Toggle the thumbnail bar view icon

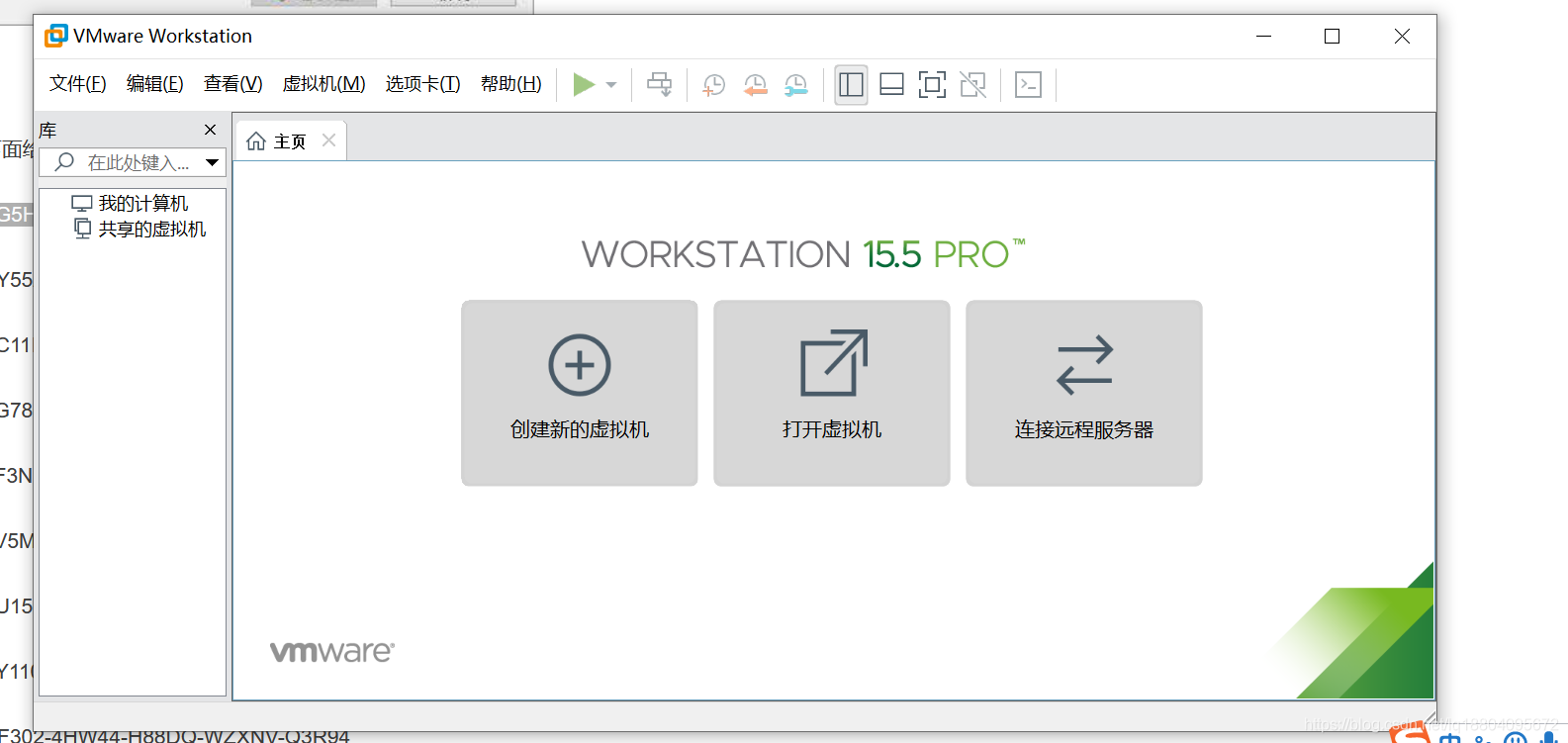click(891, 85)
